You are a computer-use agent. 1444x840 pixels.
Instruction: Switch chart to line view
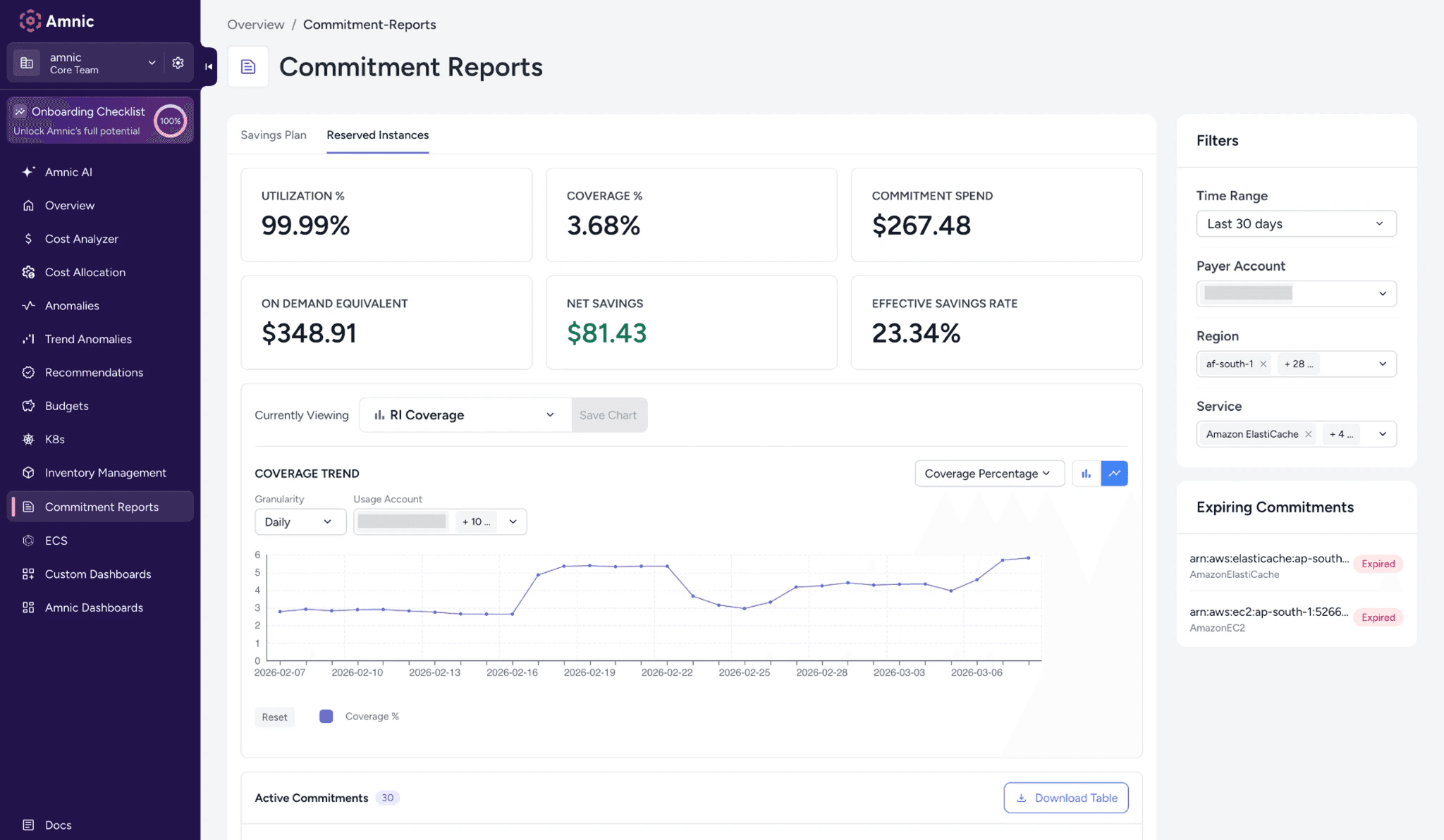click(x=1114, y=474)
